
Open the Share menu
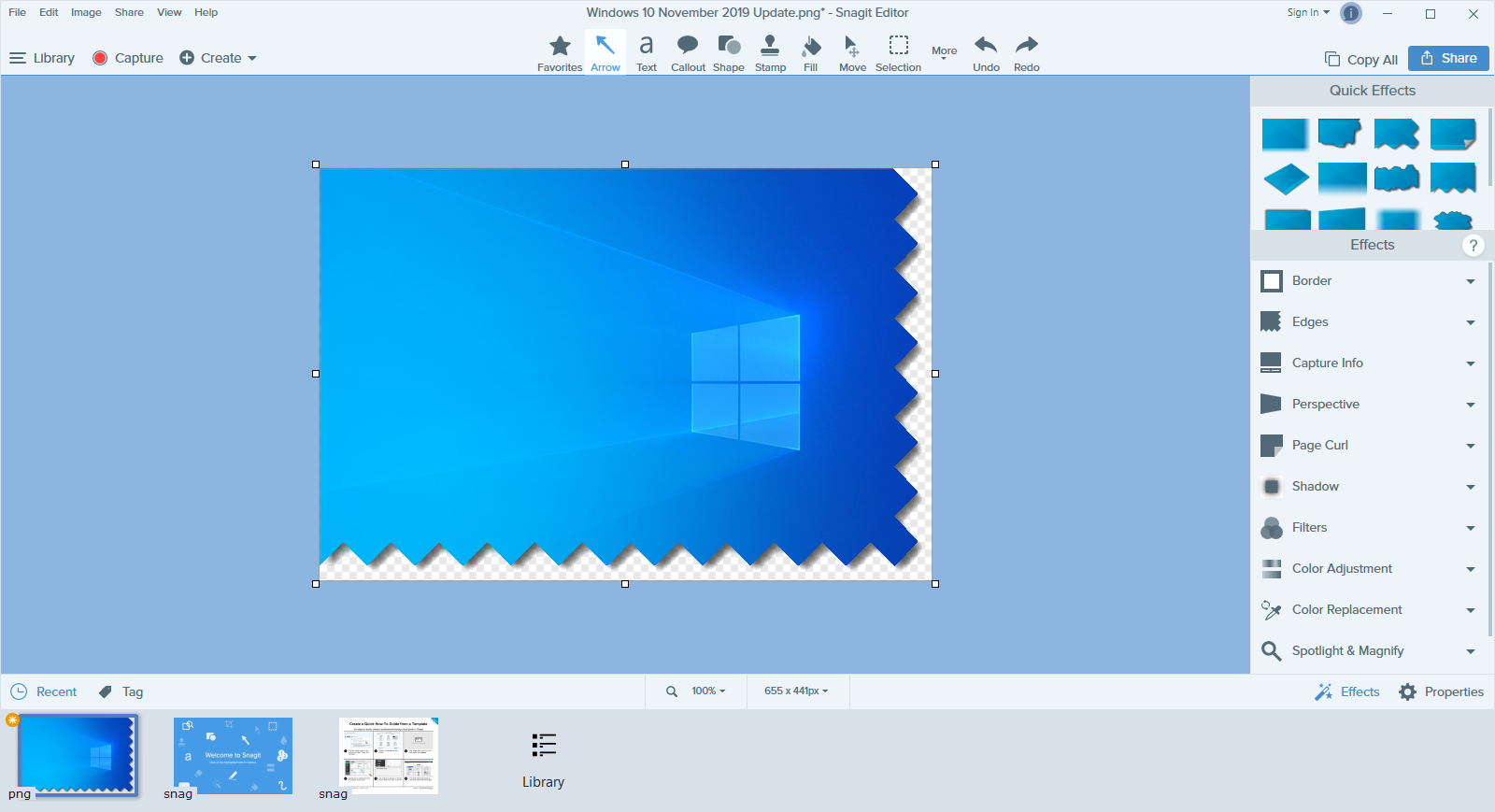129,12
